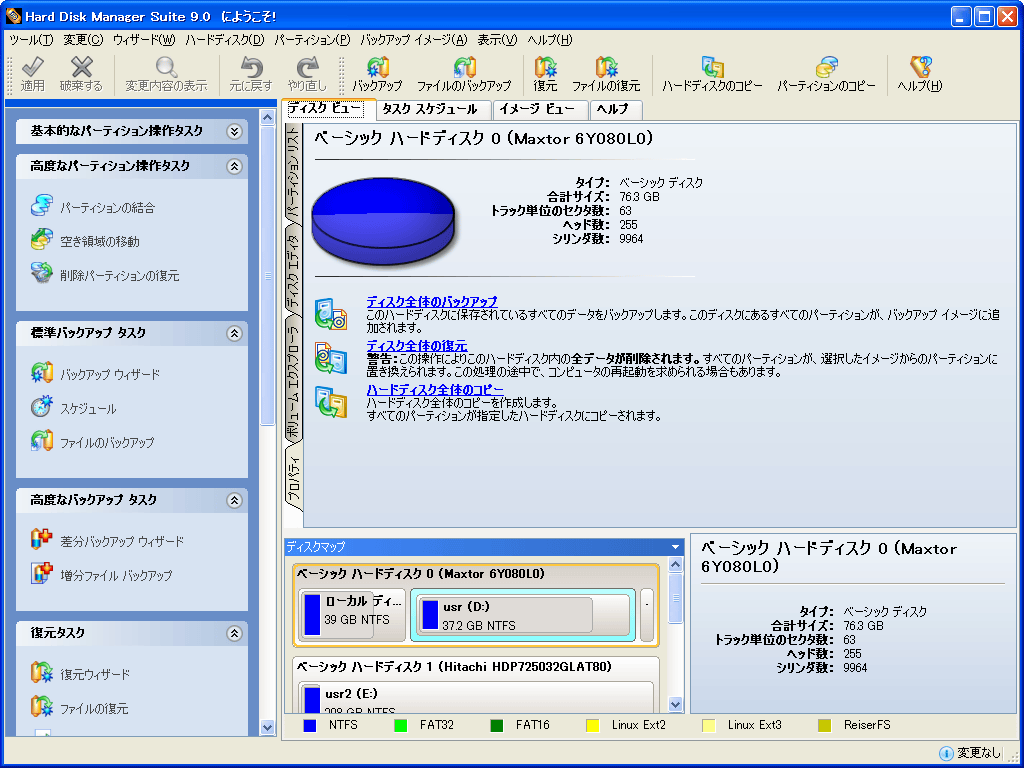Click パーティションのコピー toolbar icon
This screenshot has height=768, width=1024.
pyautogui.click(x=827, y=67)
